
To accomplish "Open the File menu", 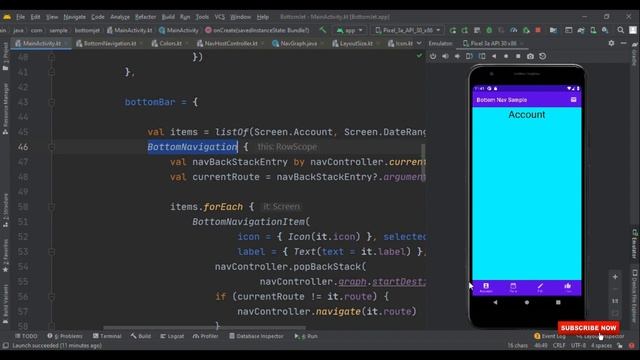I will (20, 17).
